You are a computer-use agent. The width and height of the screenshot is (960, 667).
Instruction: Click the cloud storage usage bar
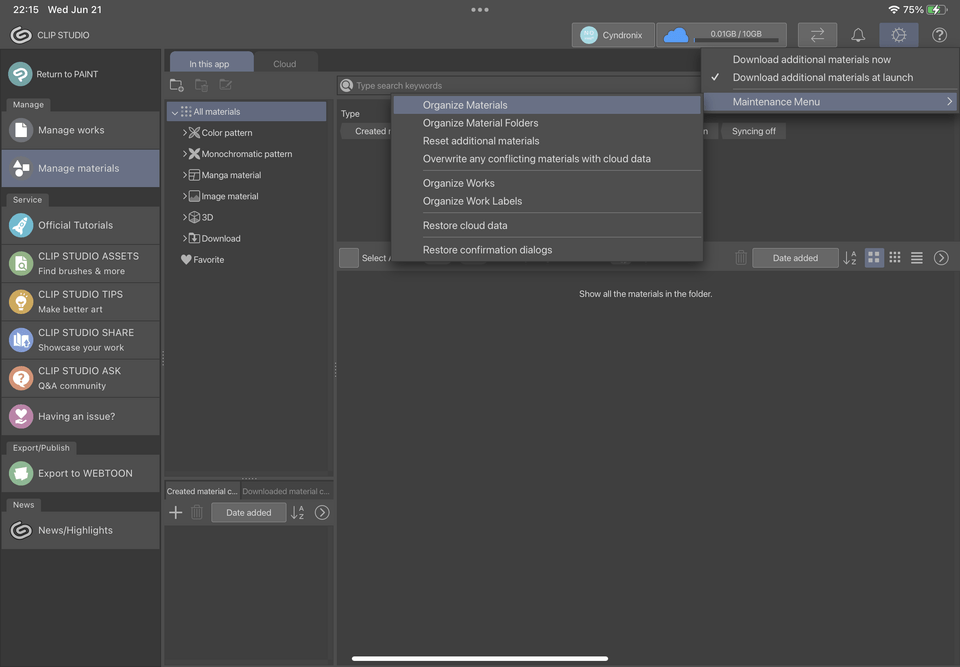[736, 40]
